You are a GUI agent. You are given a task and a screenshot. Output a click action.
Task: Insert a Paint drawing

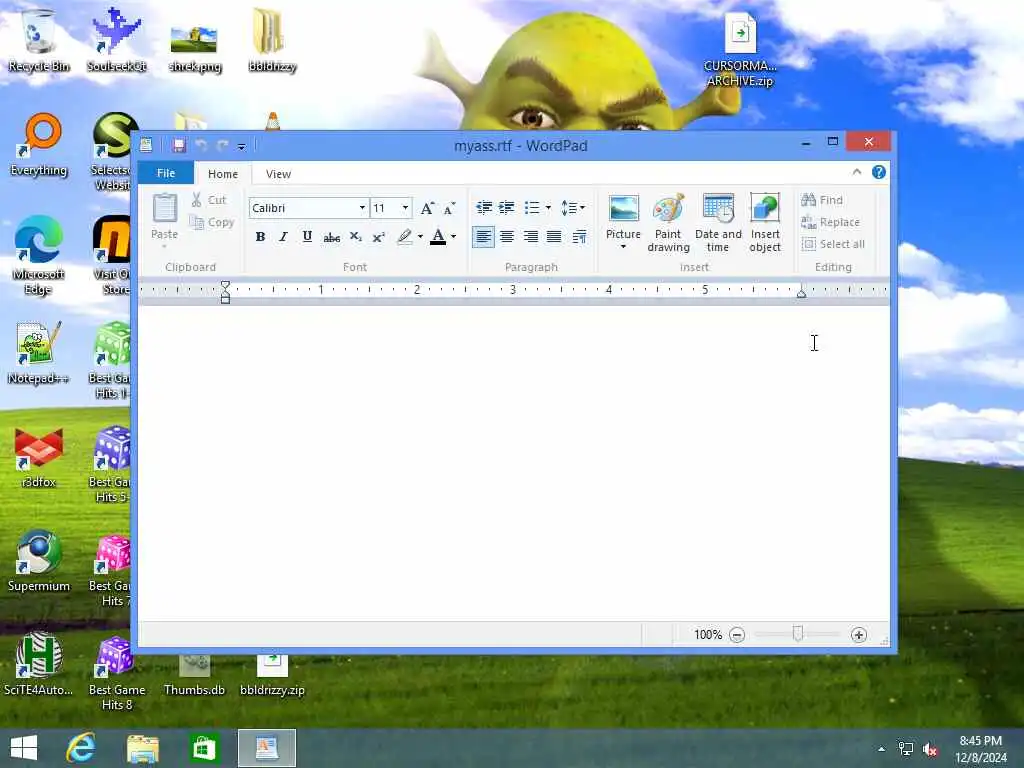coord(668,223)
